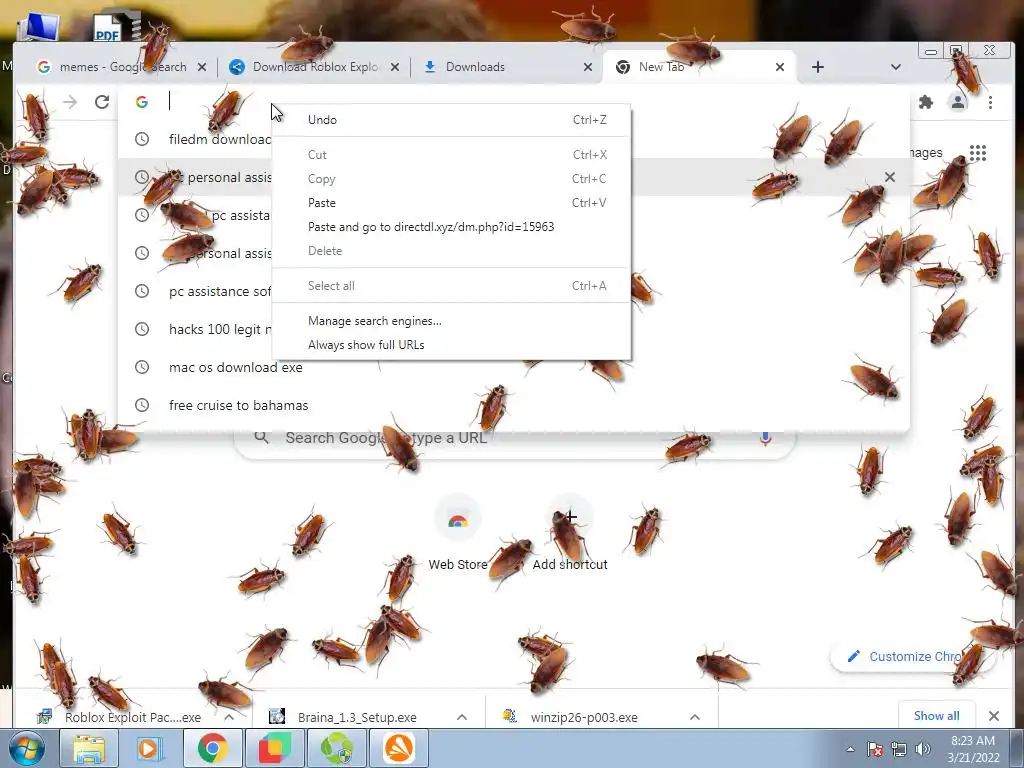Reload the page with the refresh icon
This screenshot has height=768, width=1024.
point(102,102)
